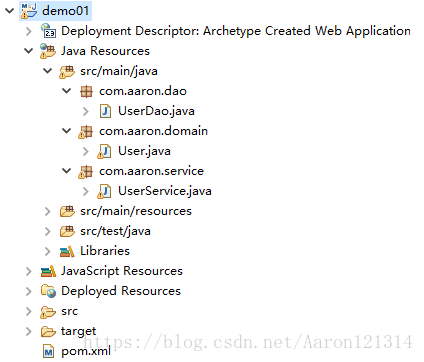Click the com.aaron.dao package icon
Screen dimensions: 424x362
pos(86,91)
